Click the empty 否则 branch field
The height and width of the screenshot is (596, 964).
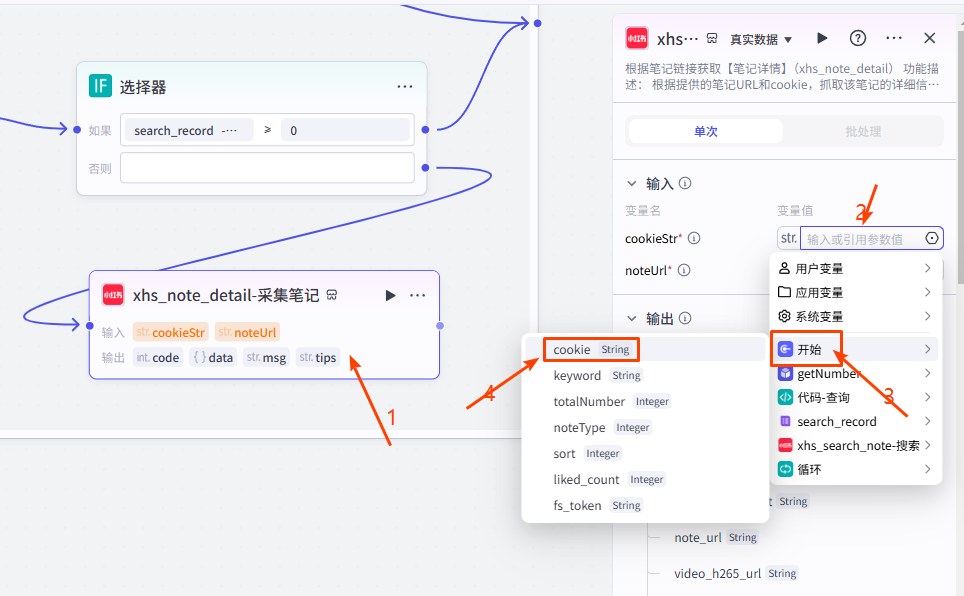tap(267, 167)
